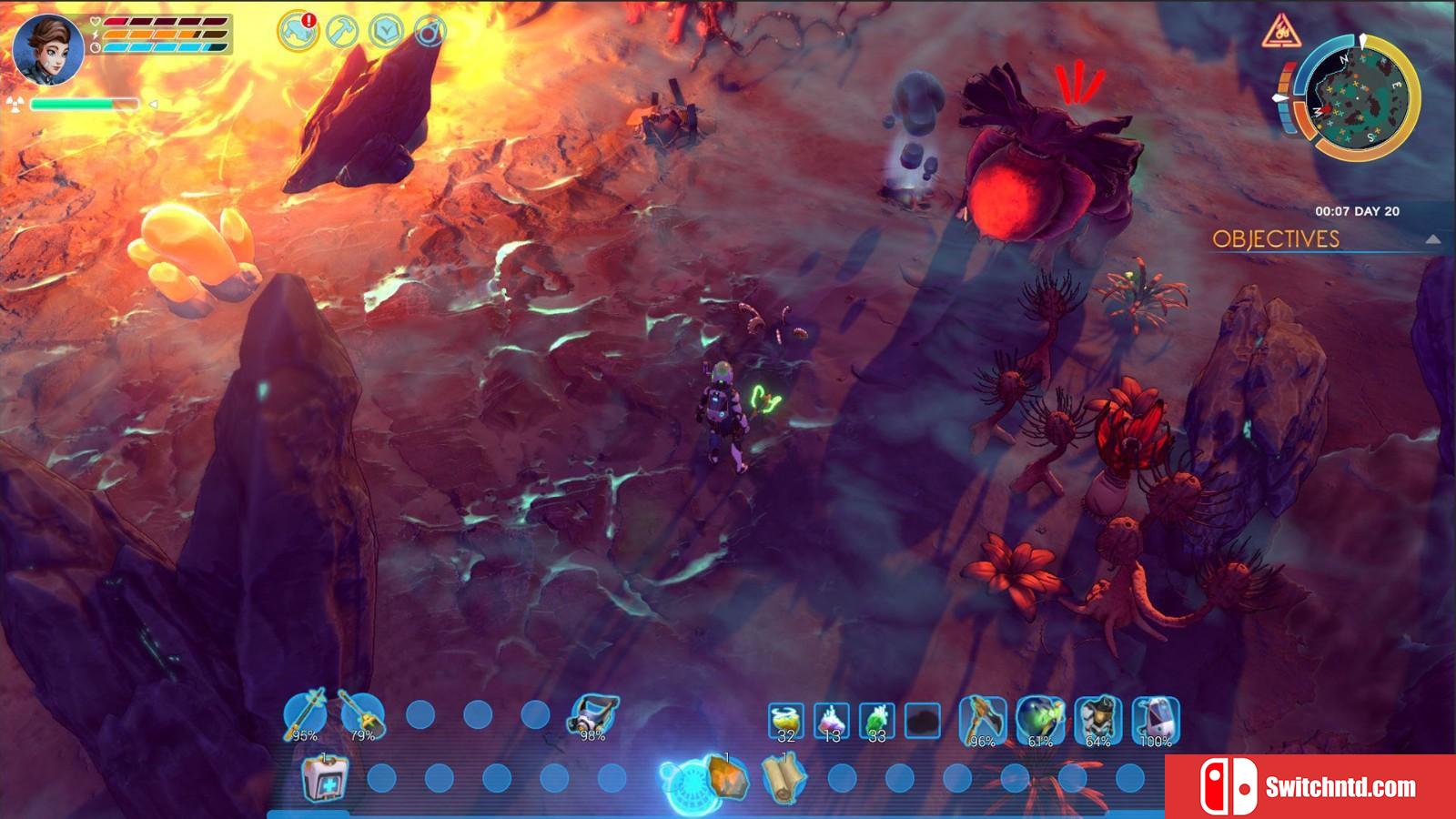The height and width of the screenshot is (819, 1456).
Task: Click the lightning energy icon
Action: point(96,35)
